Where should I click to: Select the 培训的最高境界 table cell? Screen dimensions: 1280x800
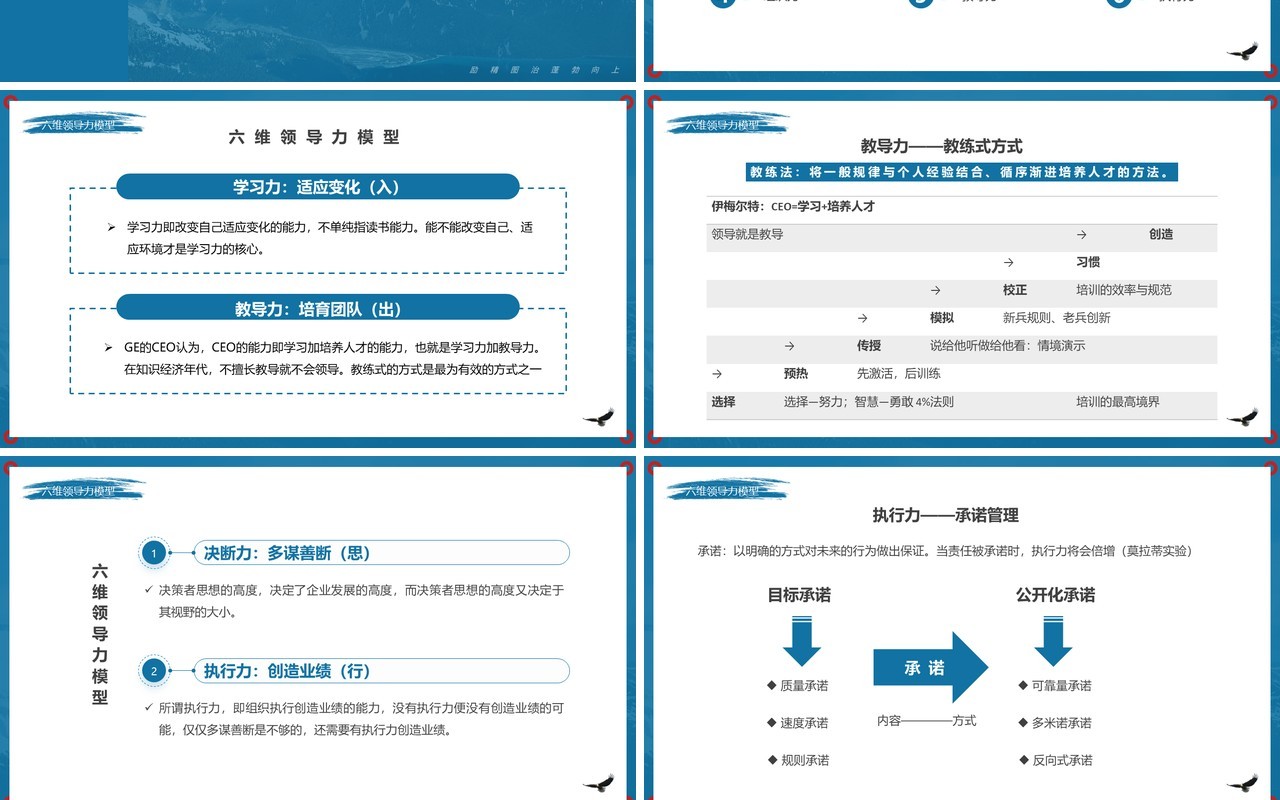click(1118, 402)
